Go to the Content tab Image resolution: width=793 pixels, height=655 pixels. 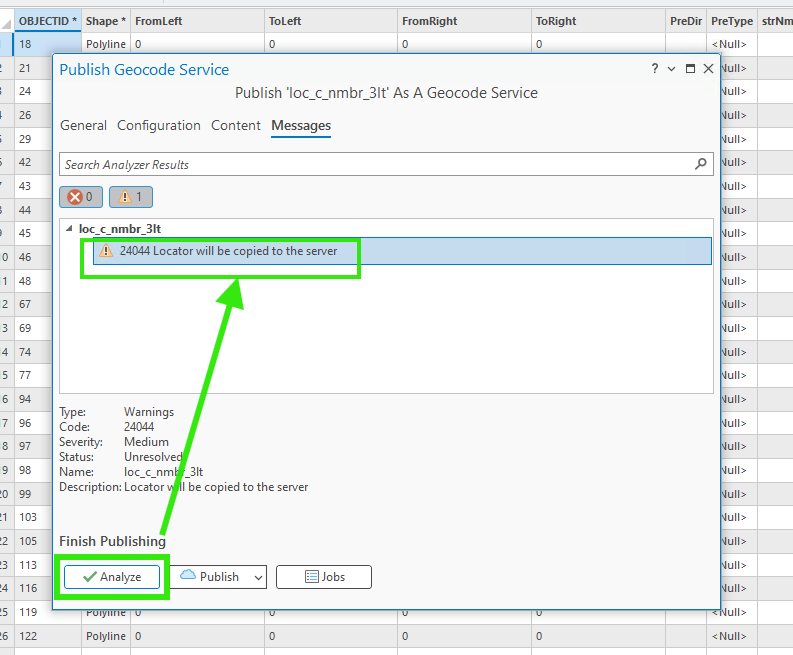(236, 126)
